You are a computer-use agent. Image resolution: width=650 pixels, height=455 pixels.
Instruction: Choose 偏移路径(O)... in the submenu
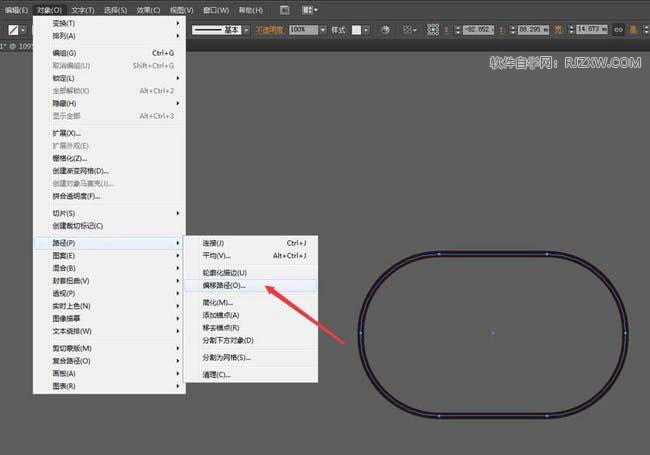click(x=251, y=286)
